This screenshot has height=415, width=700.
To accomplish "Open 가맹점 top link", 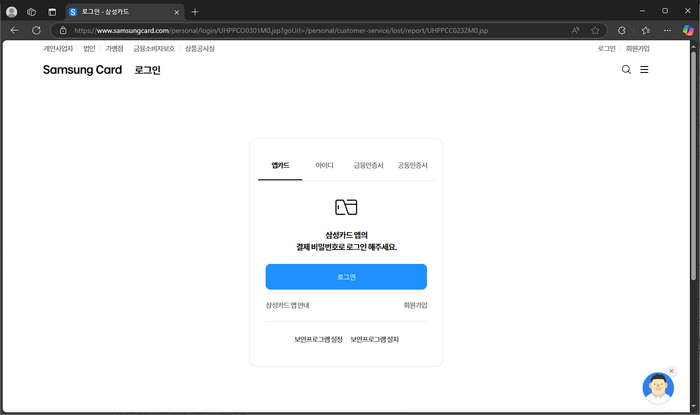I will 114,49.
